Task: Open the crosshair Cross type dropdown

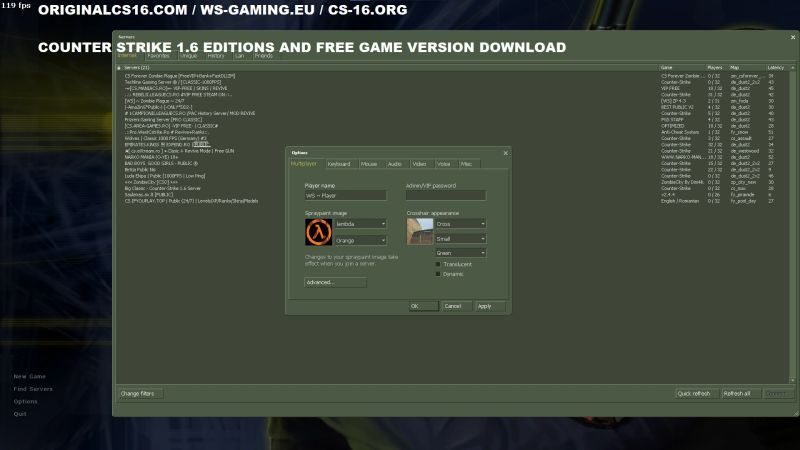Action: click(460, 224)
